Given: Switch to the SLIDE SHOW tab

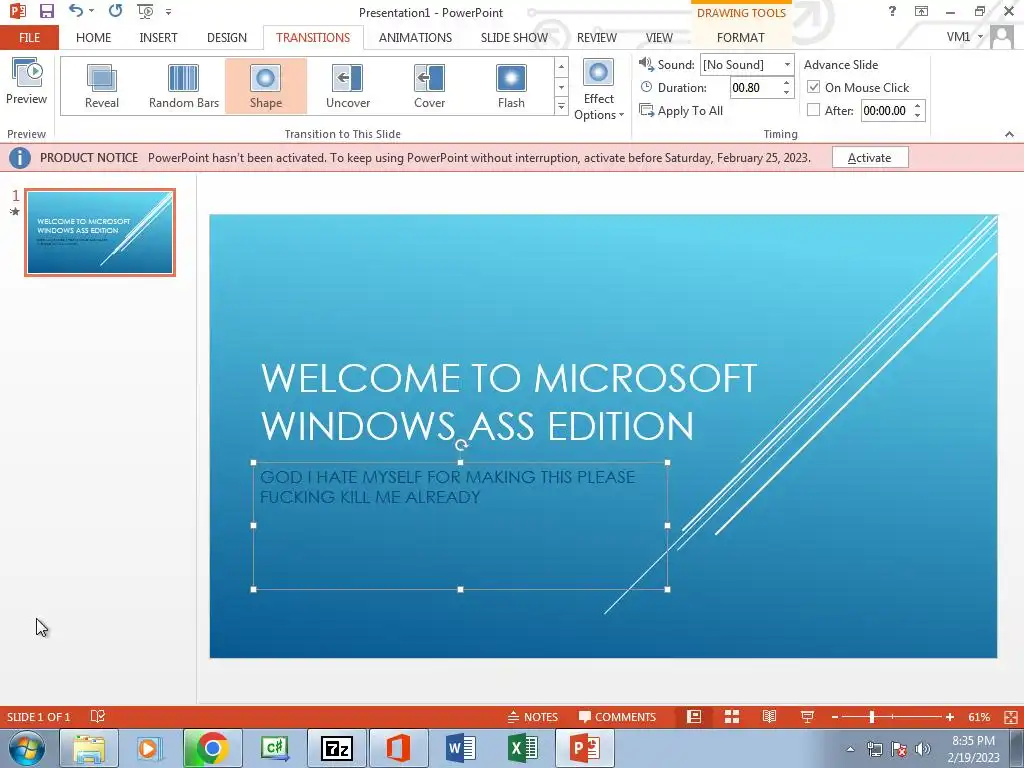Looking at the screenshot, I should coord(515,37).
